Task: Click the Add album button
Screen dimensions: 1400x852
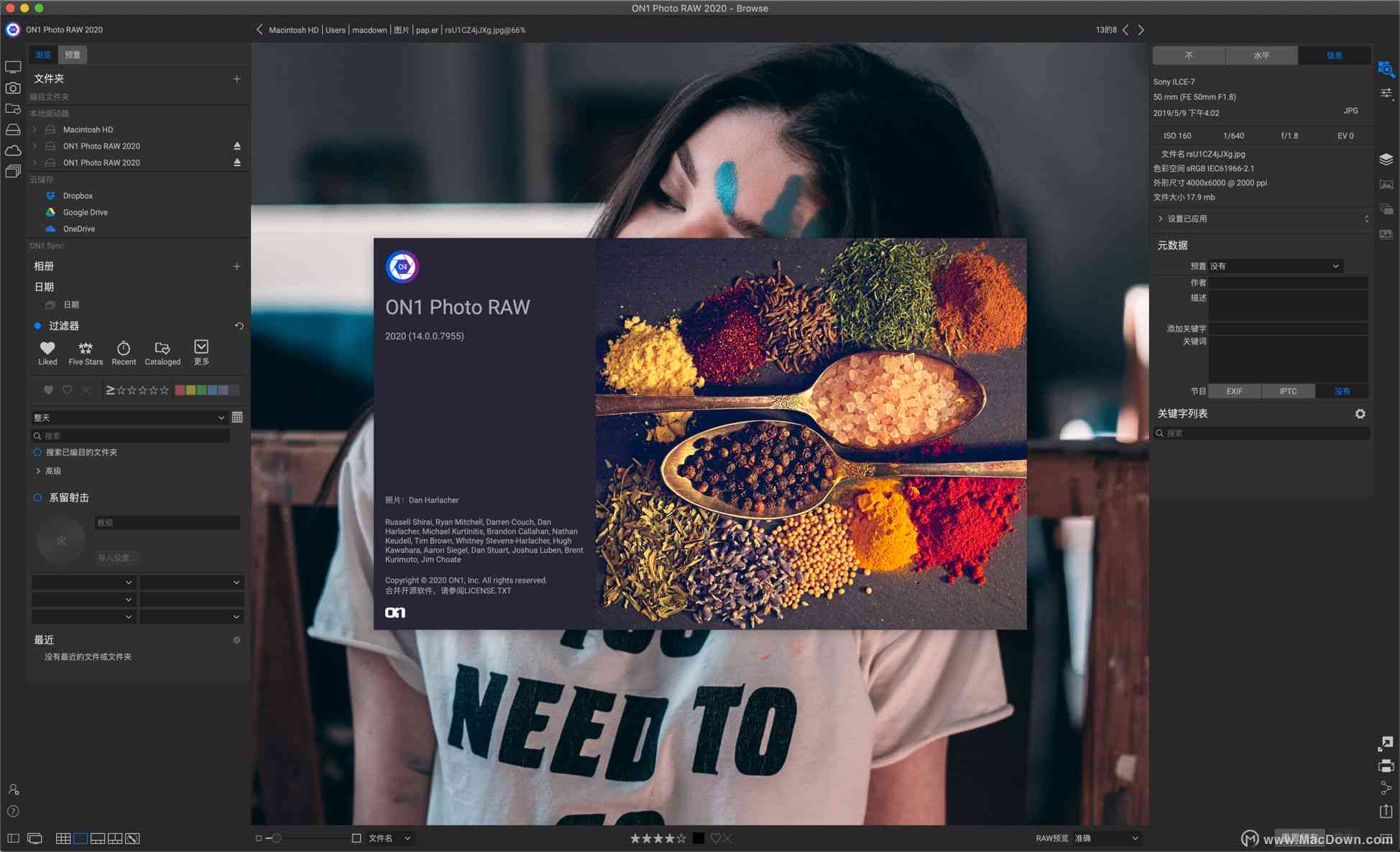Action: (x=237, y=266)
